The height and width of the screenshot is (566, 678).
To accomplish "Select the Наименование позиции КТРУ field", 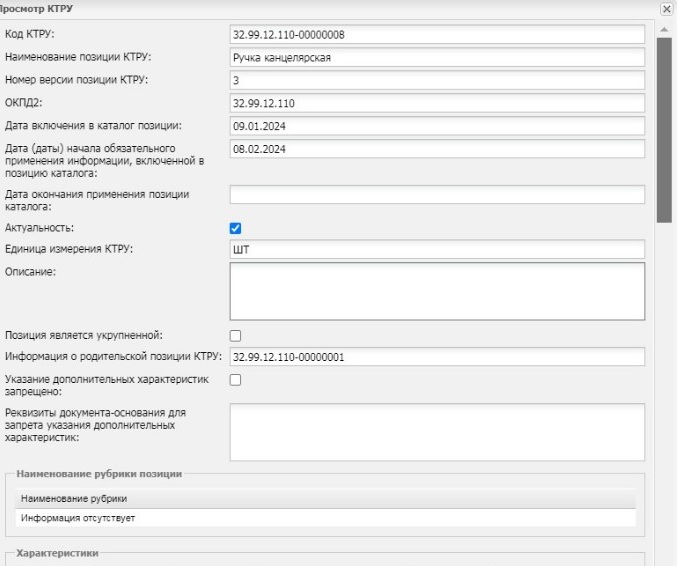I will 437,58.
